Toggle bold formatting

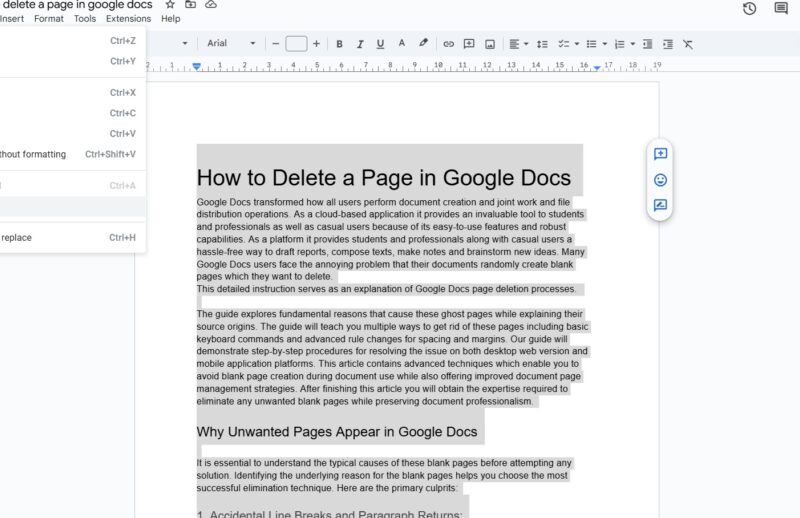pyautogui.click(x=339, y=44)
